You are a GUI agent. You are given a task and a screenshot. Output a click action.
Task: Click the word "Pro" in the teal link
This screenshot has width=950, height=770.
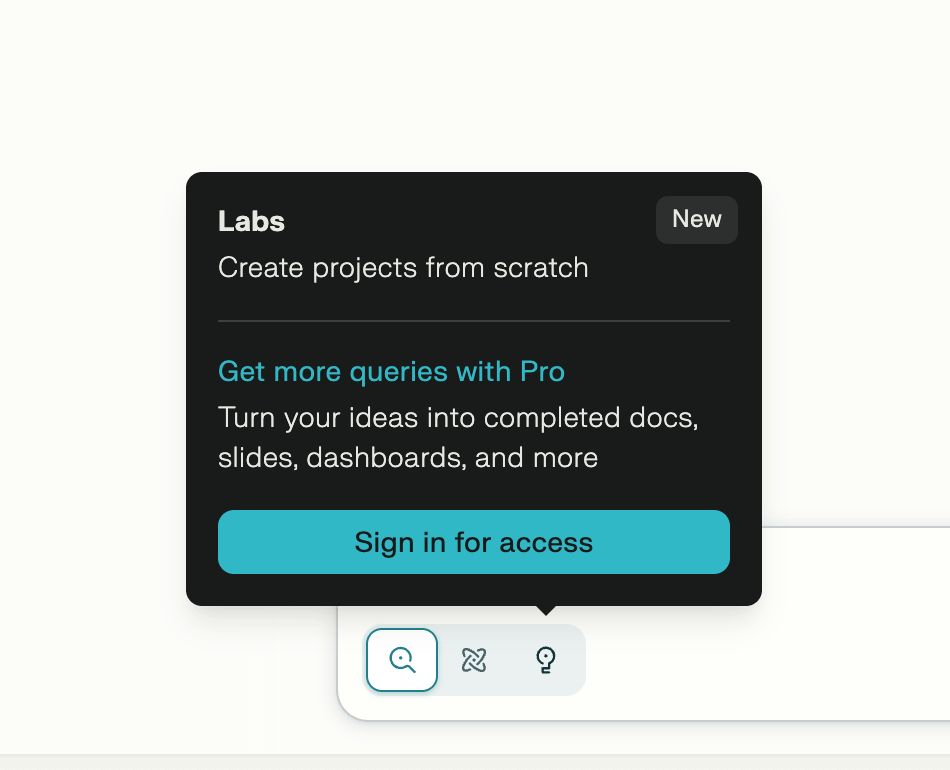(543, 372)
